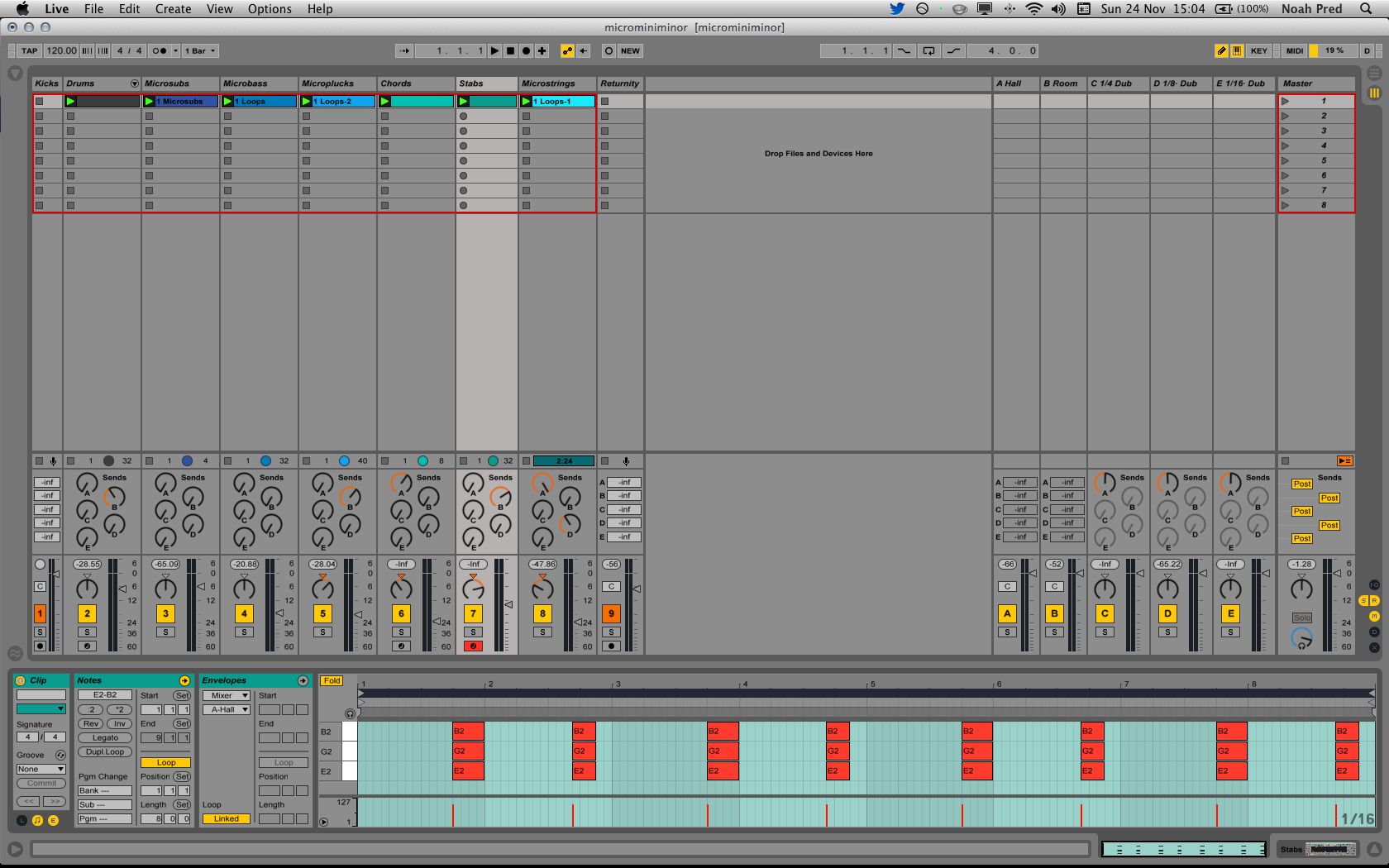Open the Create menu
The height and width of the screenshot is (868, 1389).
[173, 9]
